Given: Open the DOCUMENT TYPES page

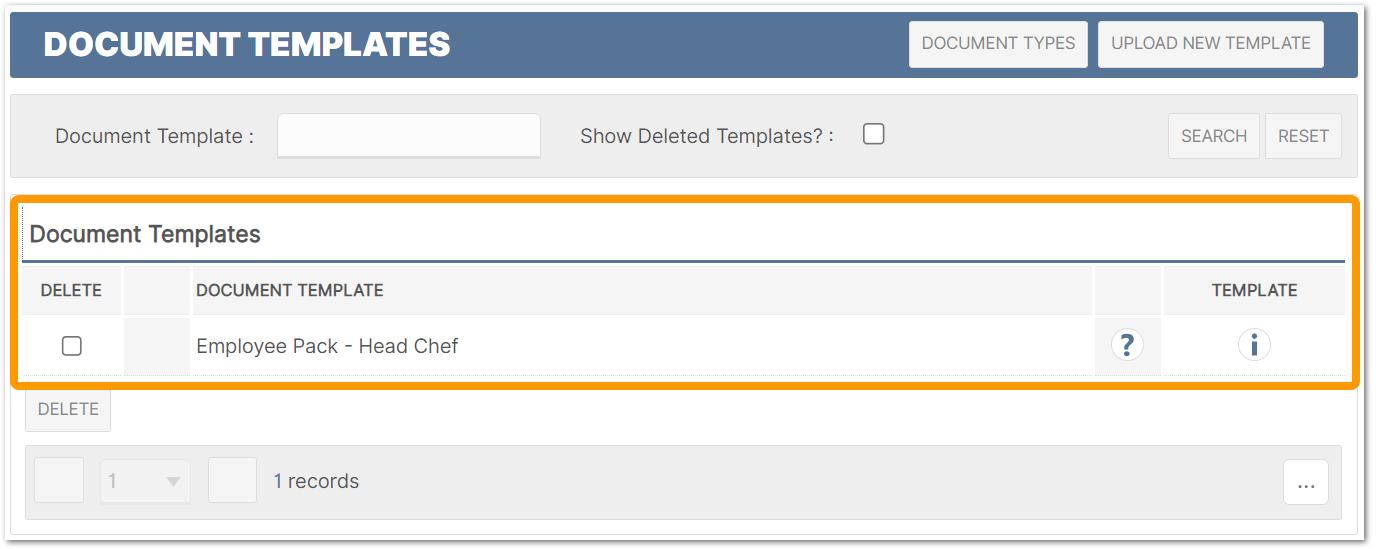Looking at the screenshot, I should [998, 44].
